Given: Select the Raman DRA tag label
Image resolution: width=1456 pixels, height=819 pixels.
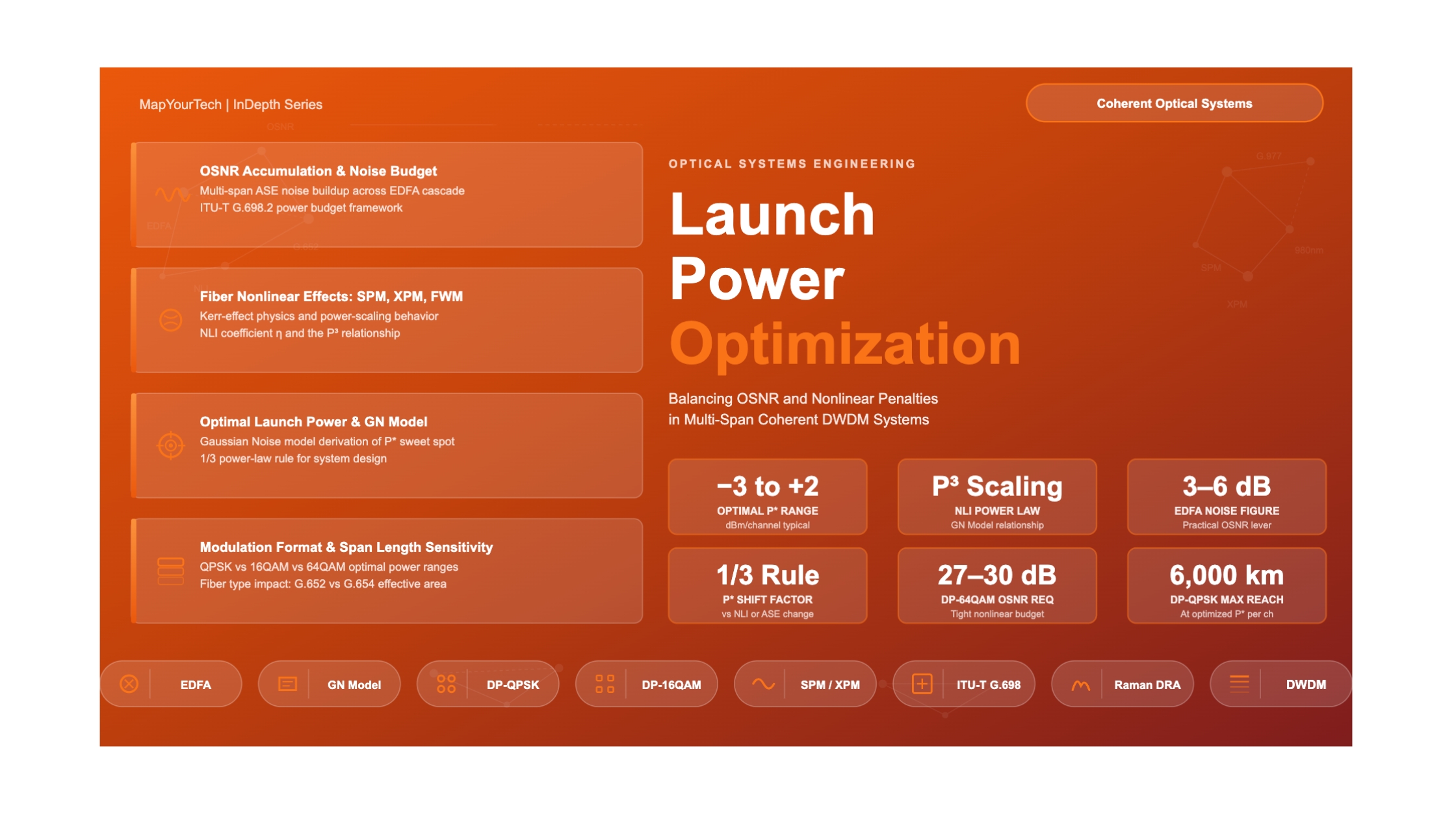Looking at the screenshot, I should pyautogui.click(x=1147, y=685).
